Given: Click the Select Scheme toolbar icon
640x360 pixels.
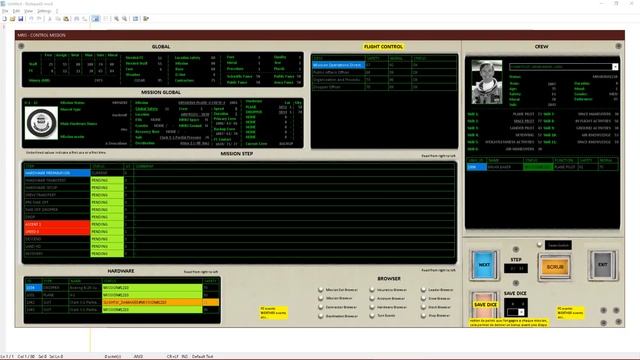Looking at the screenshot, I should [x=136, y=19].
